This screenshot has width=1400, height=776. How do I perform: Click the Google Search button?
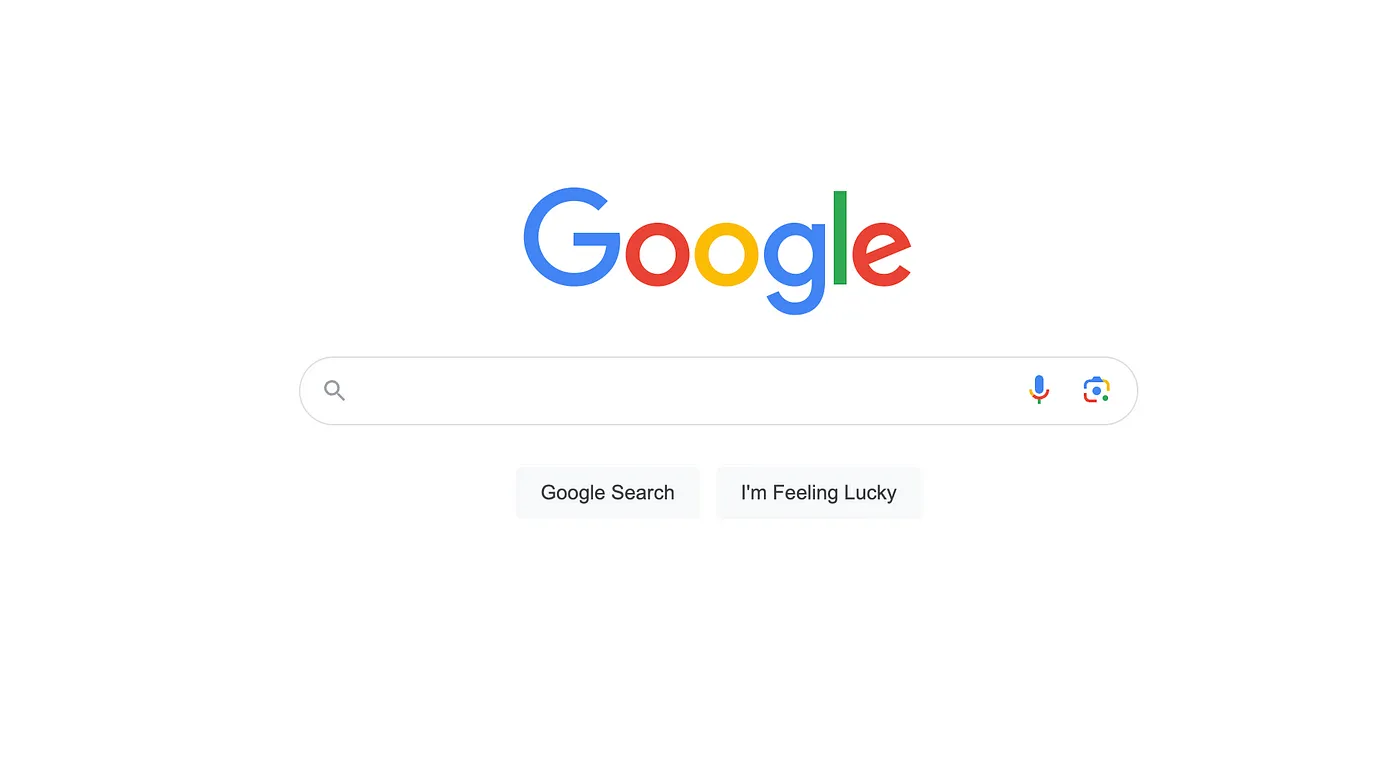(x=608, y=493)
